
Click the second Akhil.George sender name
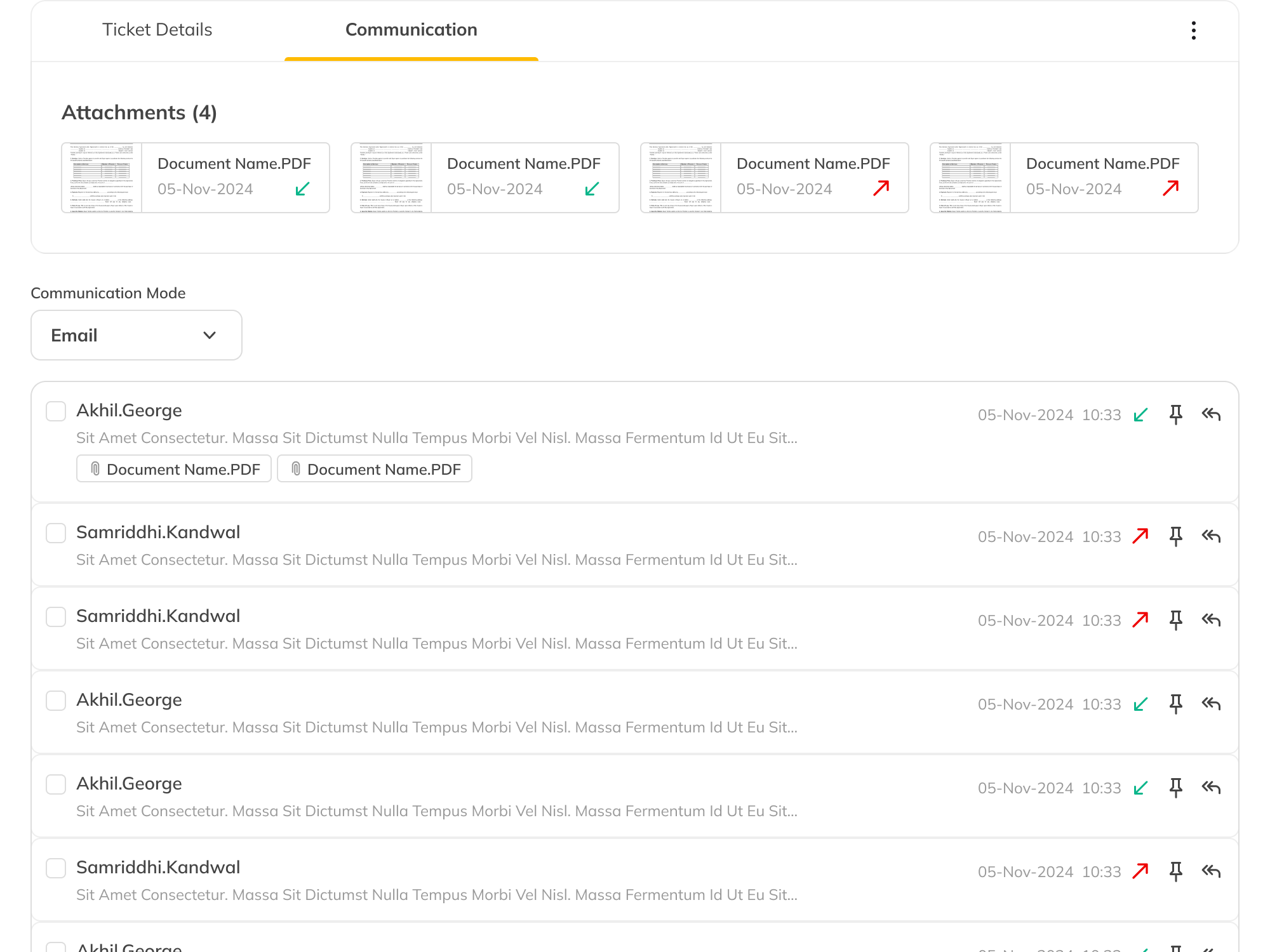129,700
